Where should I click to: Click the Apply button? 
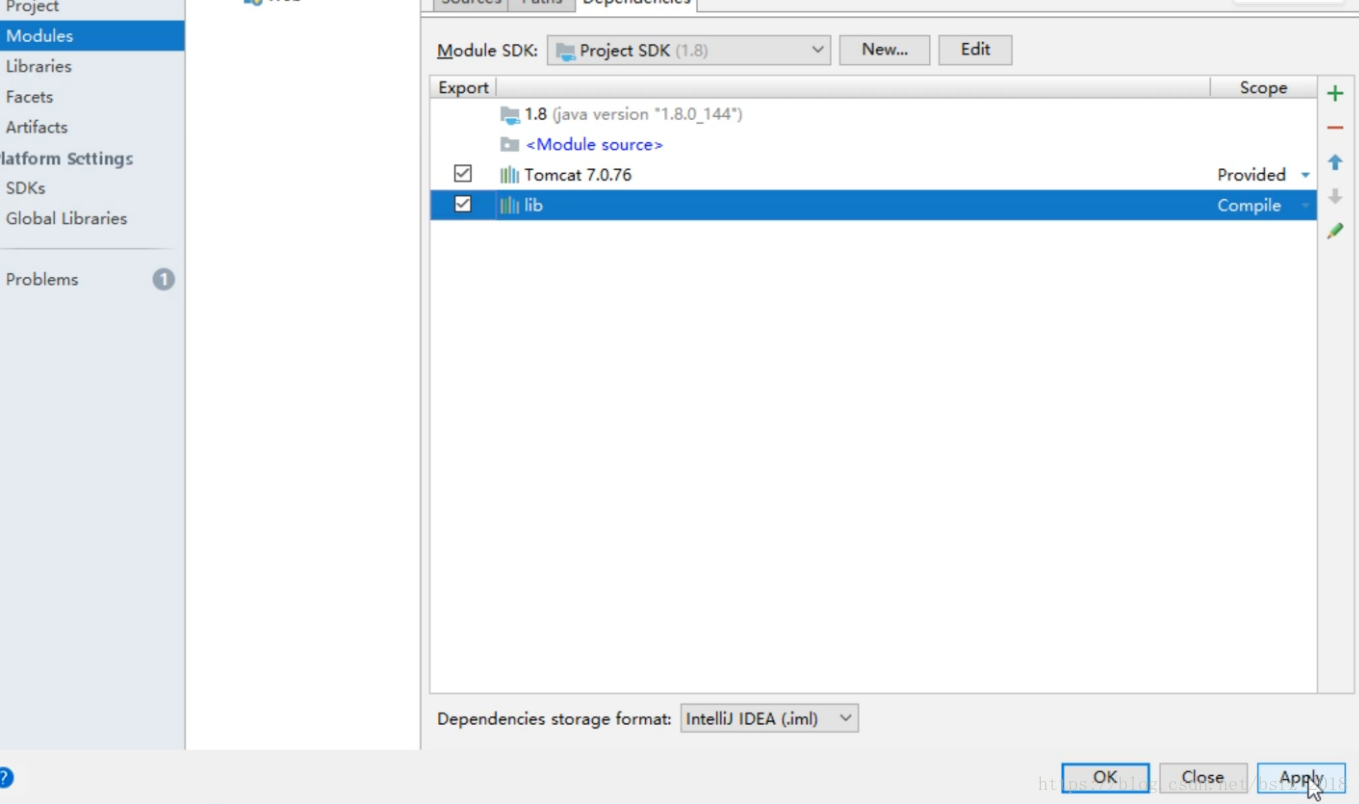1301,777
